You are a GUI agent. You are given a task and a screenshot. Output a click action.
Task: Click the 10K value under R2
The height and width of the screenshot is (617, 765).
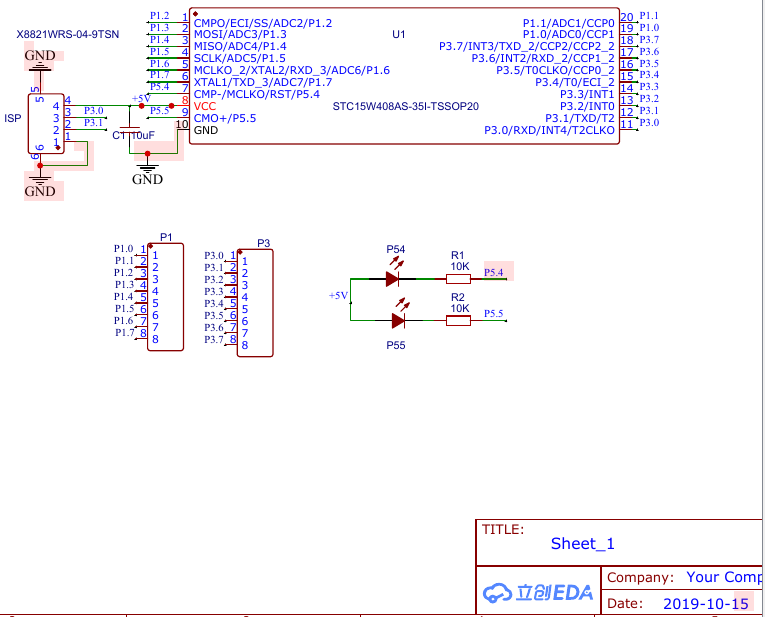[460, 309]
